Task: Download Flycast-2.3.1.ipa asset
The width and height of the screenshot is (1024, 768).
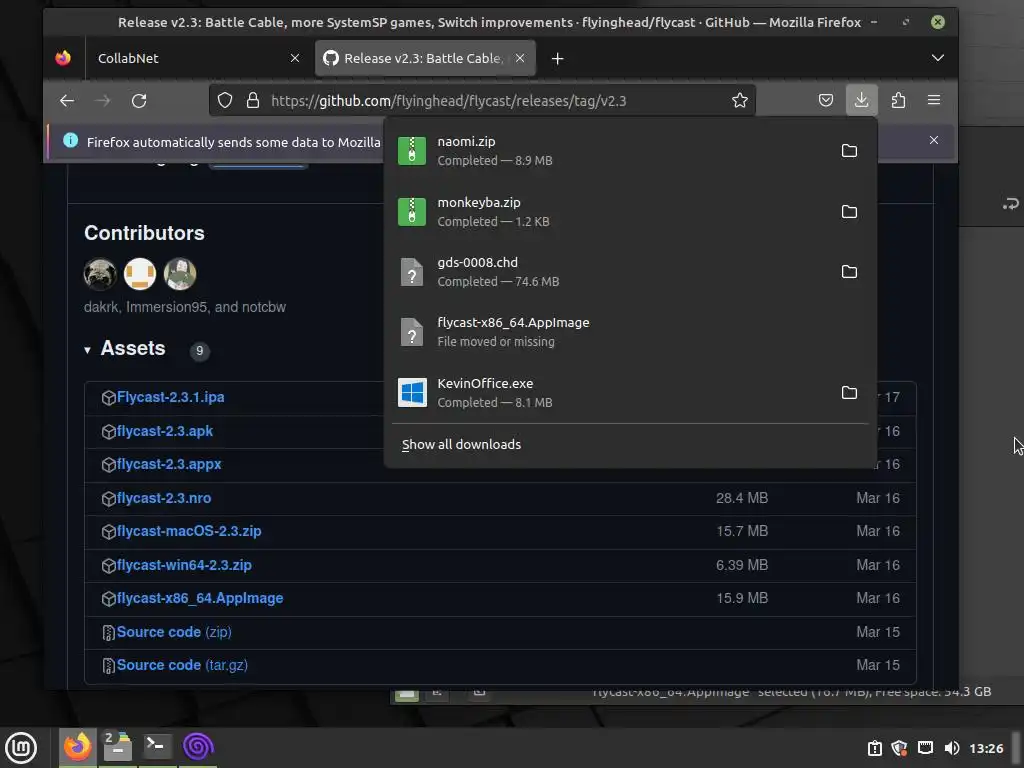Action: click(170, 397)
